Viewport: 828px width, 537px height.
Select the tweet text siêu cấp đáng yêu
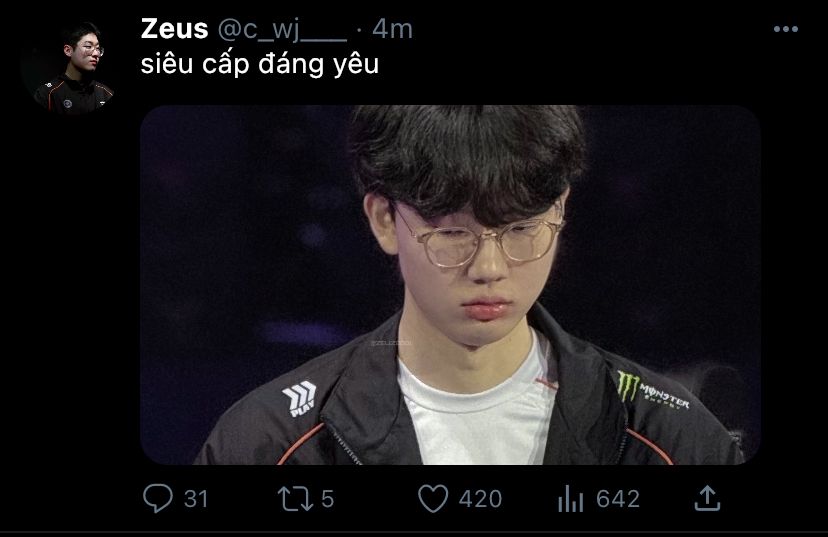tap(260, 64)
